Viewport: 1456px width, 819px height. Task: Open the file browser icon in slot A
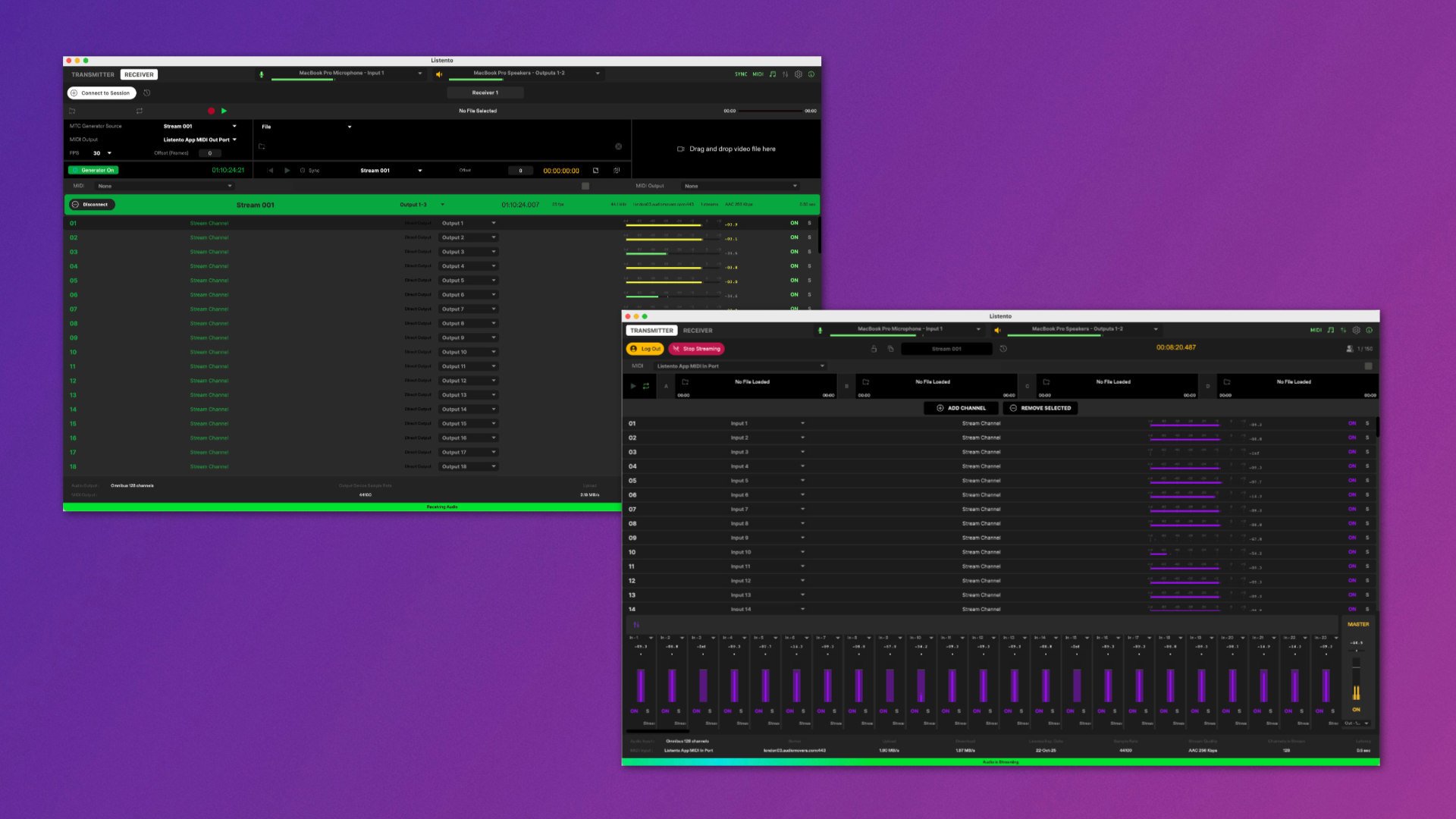[x=686, y=383]
